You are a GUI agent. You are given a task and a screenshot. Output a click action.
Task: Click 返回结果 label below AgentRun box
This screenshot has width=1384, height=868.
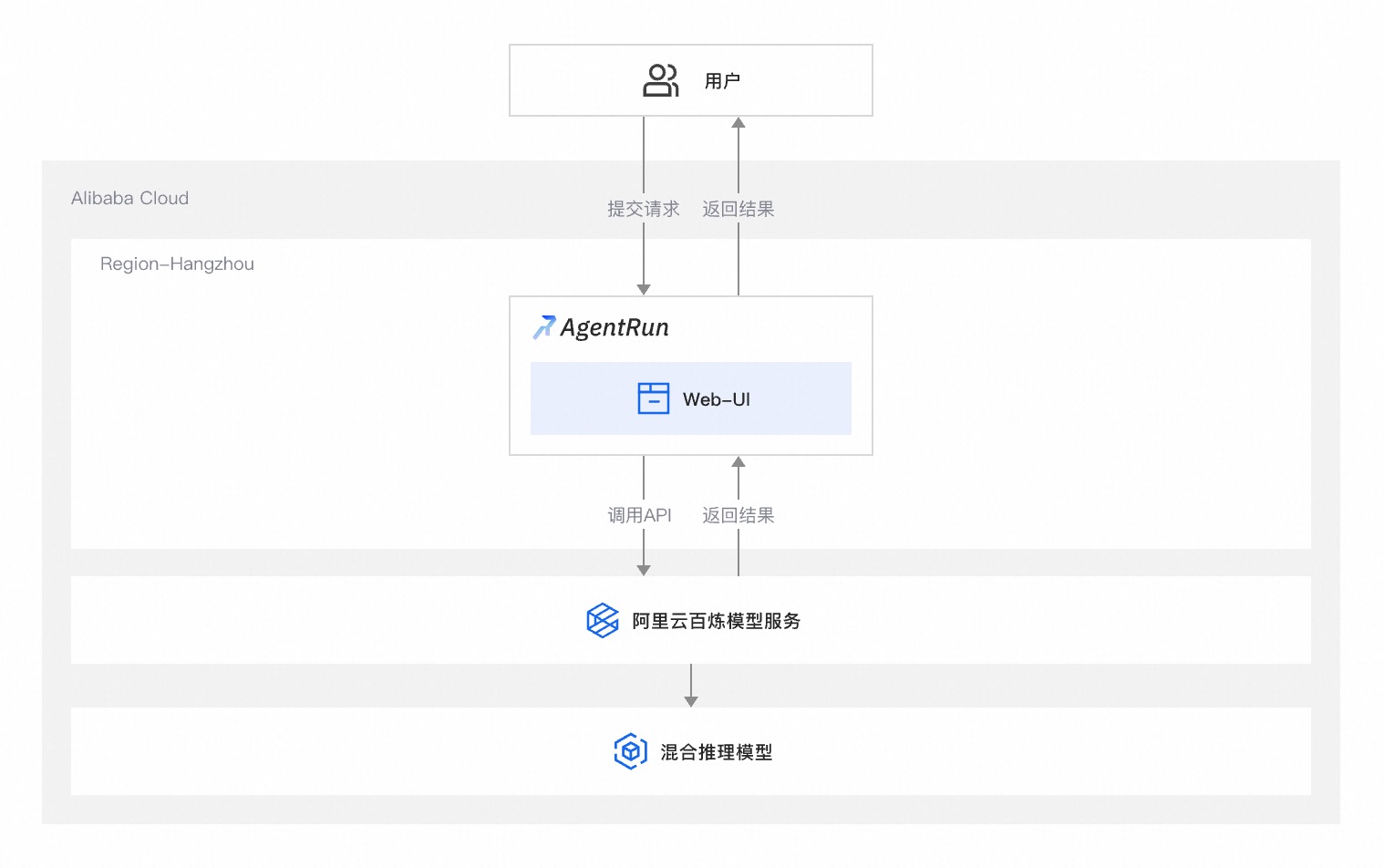tap(738, 515)
